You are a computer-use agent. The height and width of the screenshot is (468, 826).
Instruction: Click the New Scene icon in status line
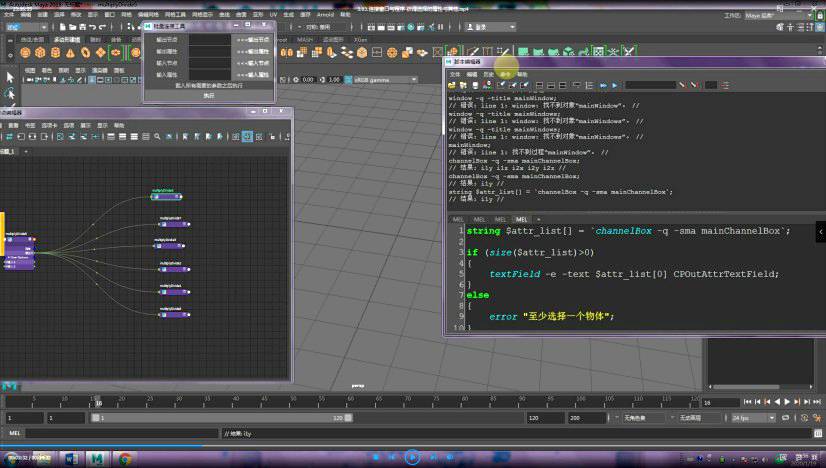coord(63,27)
